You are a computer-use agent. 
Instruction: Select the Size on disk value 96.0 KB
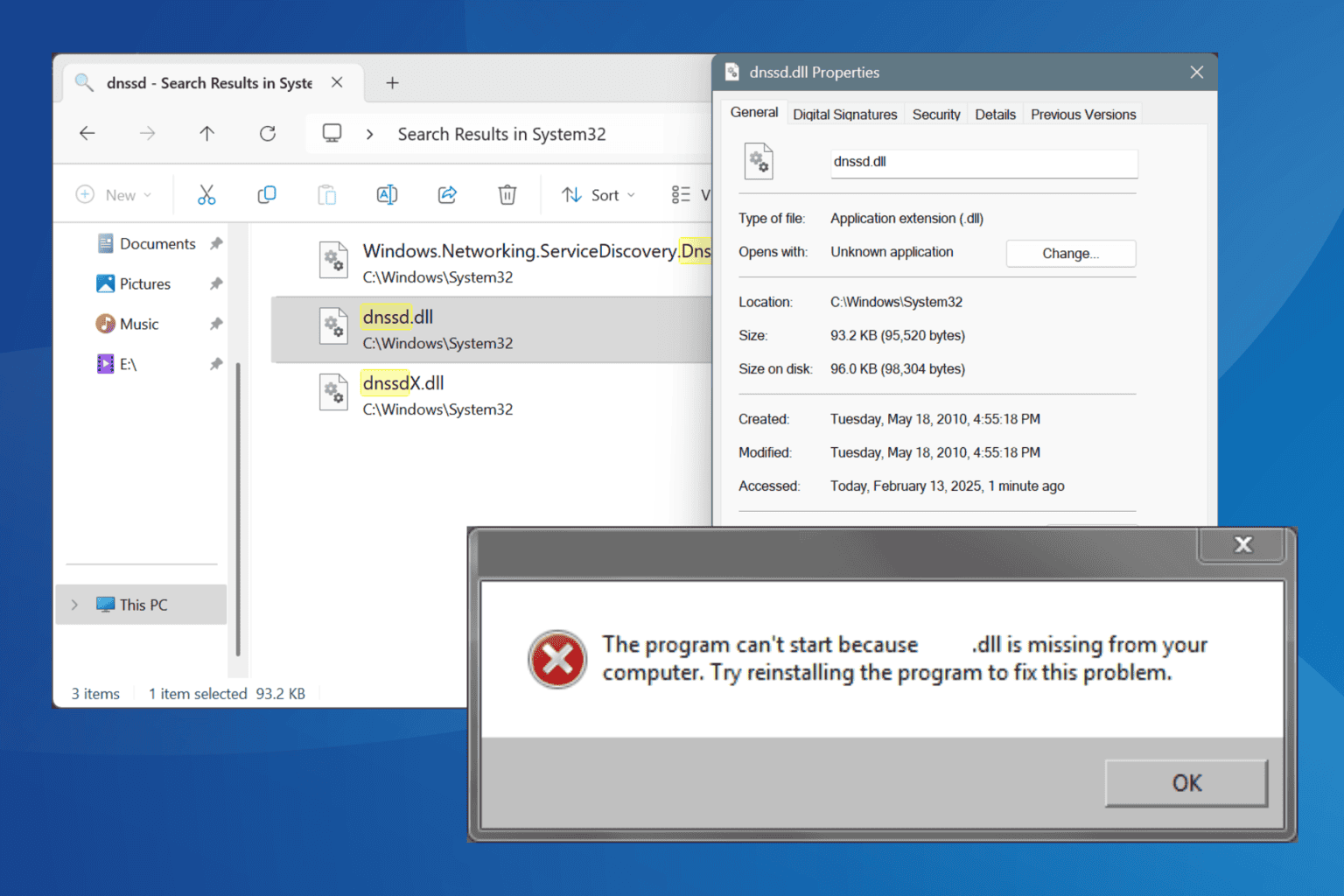[x=898, y=369]
